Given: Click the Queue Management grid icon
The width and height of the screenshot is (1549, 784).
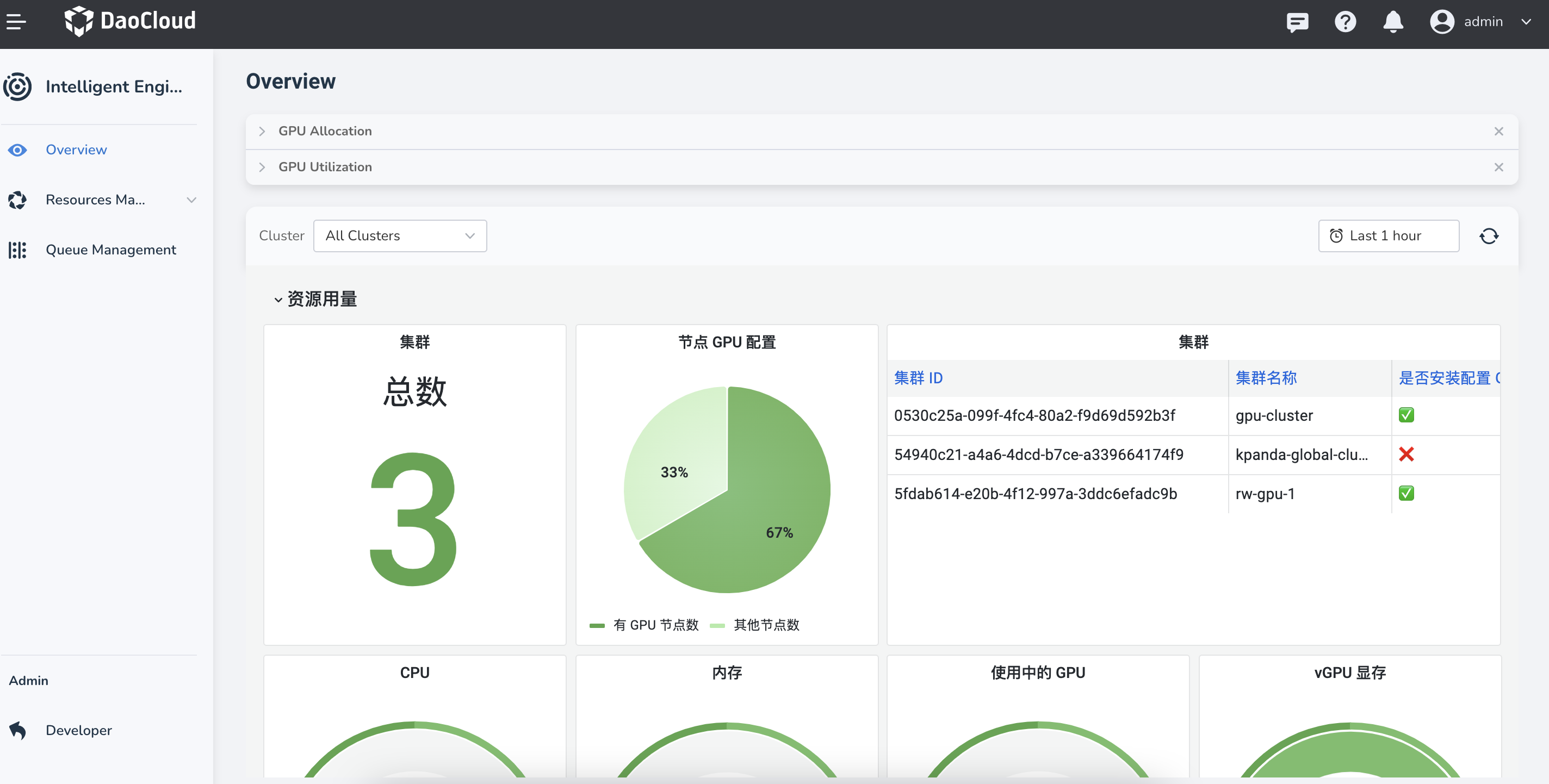Looking at the screenshot, I should 17,250.
